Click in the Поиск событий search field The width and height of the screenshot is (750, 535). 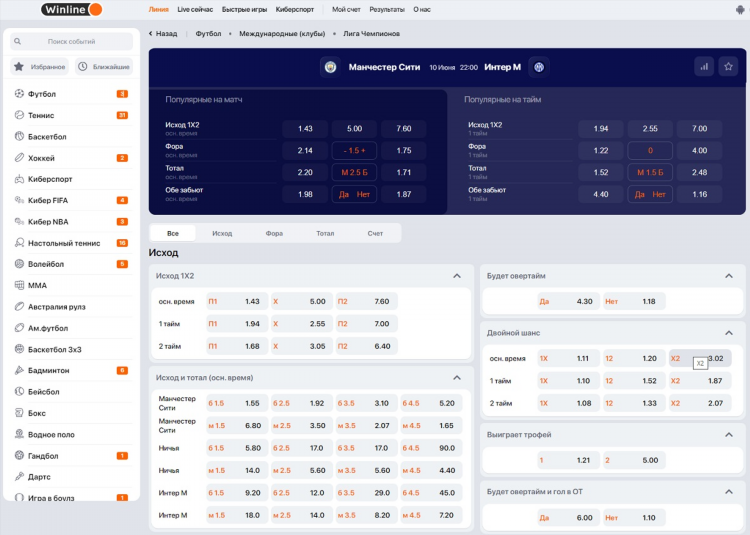pos(71,42)
